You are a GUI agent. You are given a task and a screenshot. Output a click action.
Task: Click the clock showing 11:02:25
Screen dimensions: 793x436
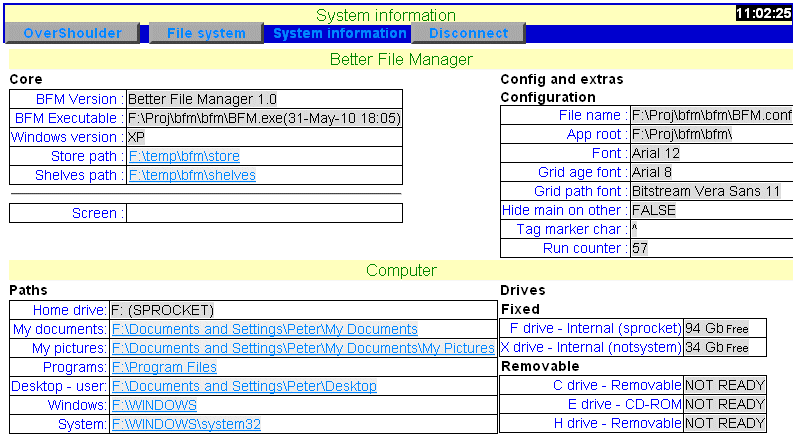point(763,14)
